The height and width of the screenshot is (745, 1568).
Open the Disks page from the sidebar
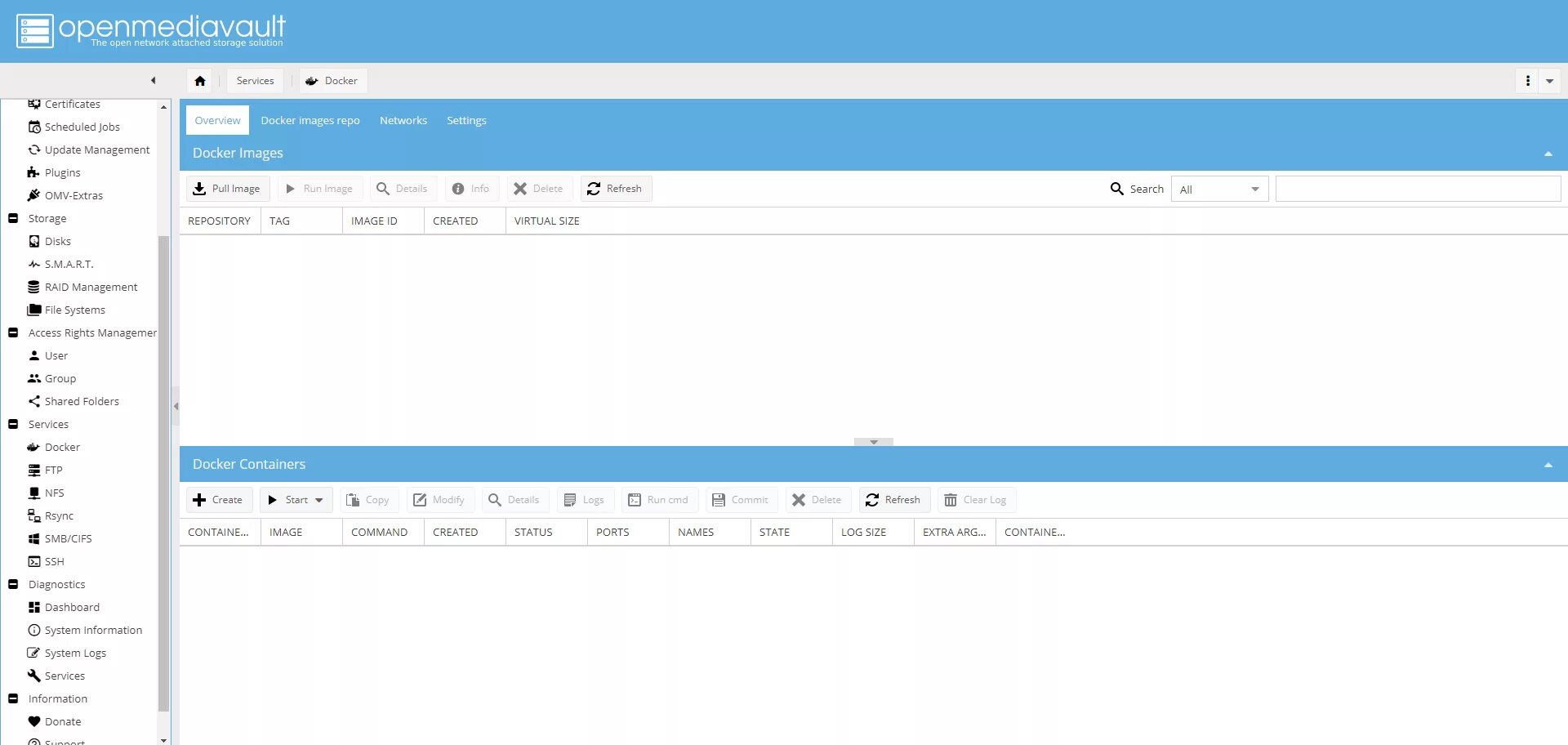pos(57,241)
